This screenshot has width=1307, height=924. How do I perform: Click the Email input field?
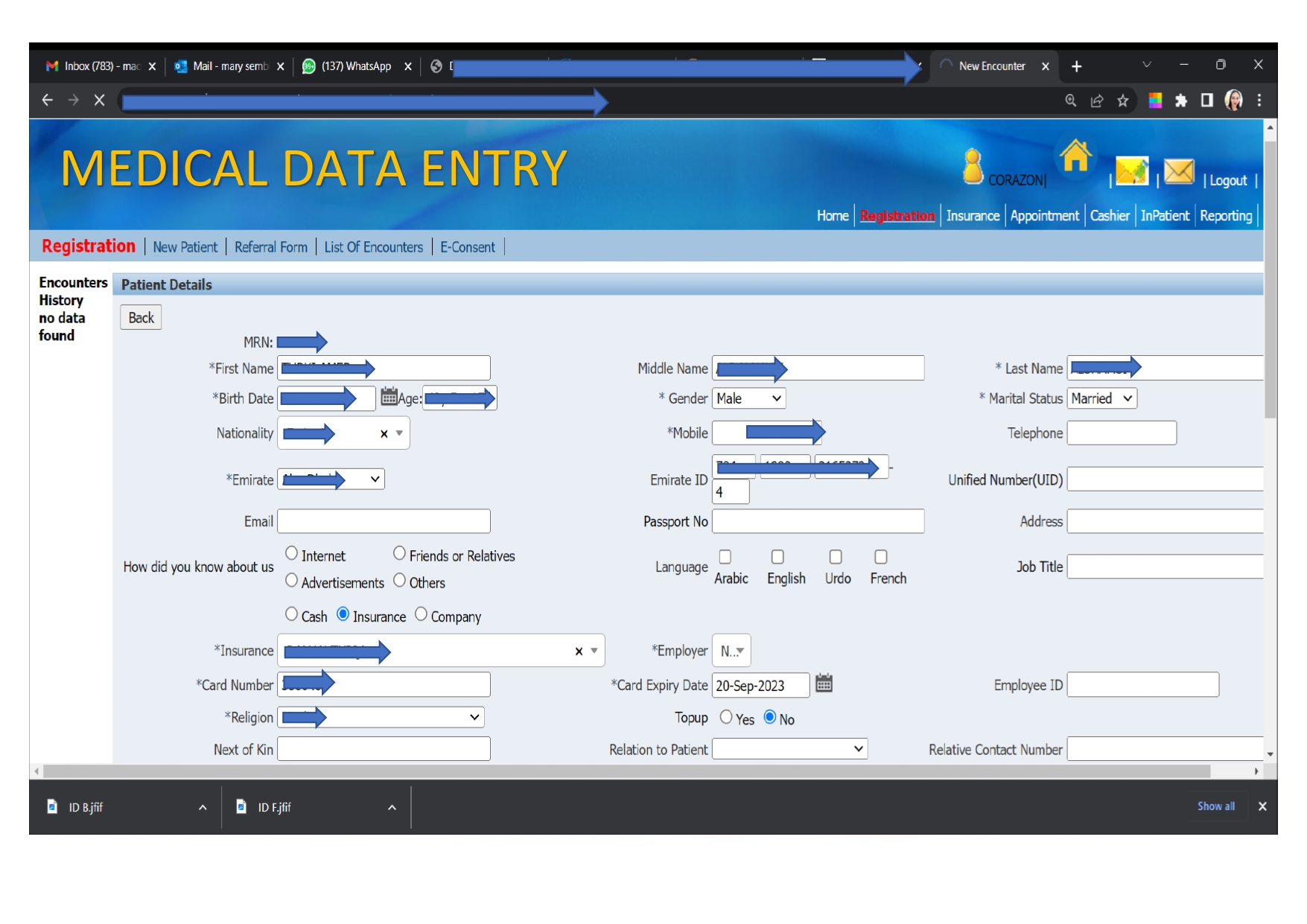(384, 521)
